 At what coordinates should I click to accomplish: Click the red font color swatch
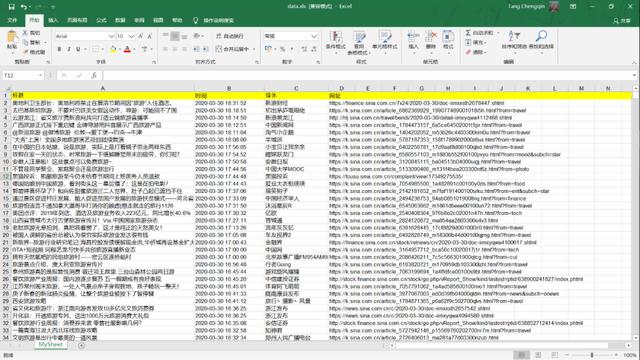coord(127,49)
